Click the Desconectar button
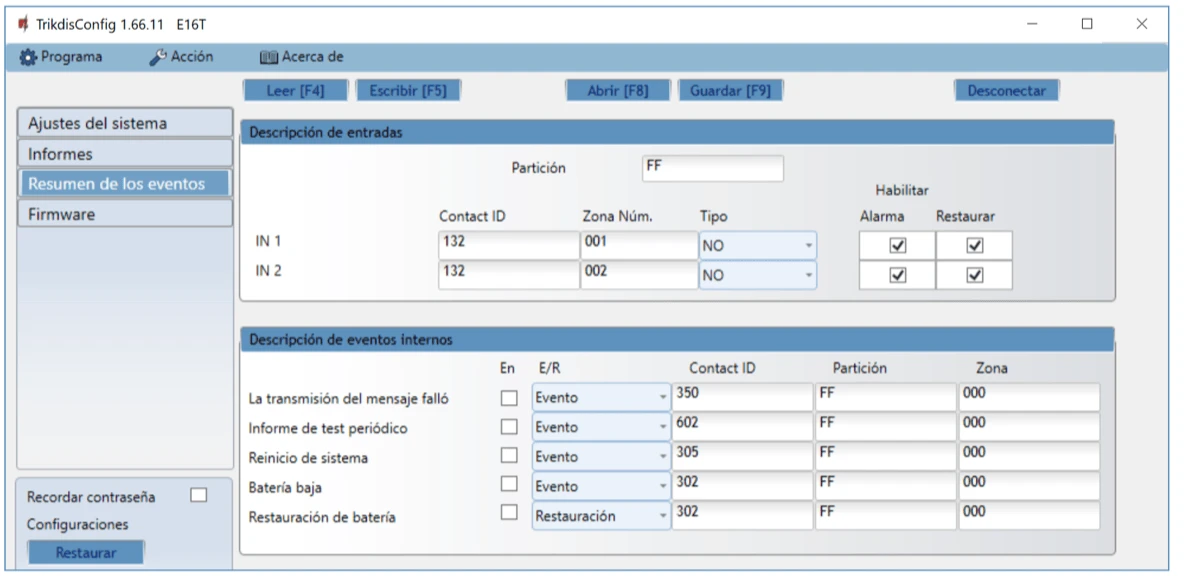The image size is (1200, 576). [1006, 91]
